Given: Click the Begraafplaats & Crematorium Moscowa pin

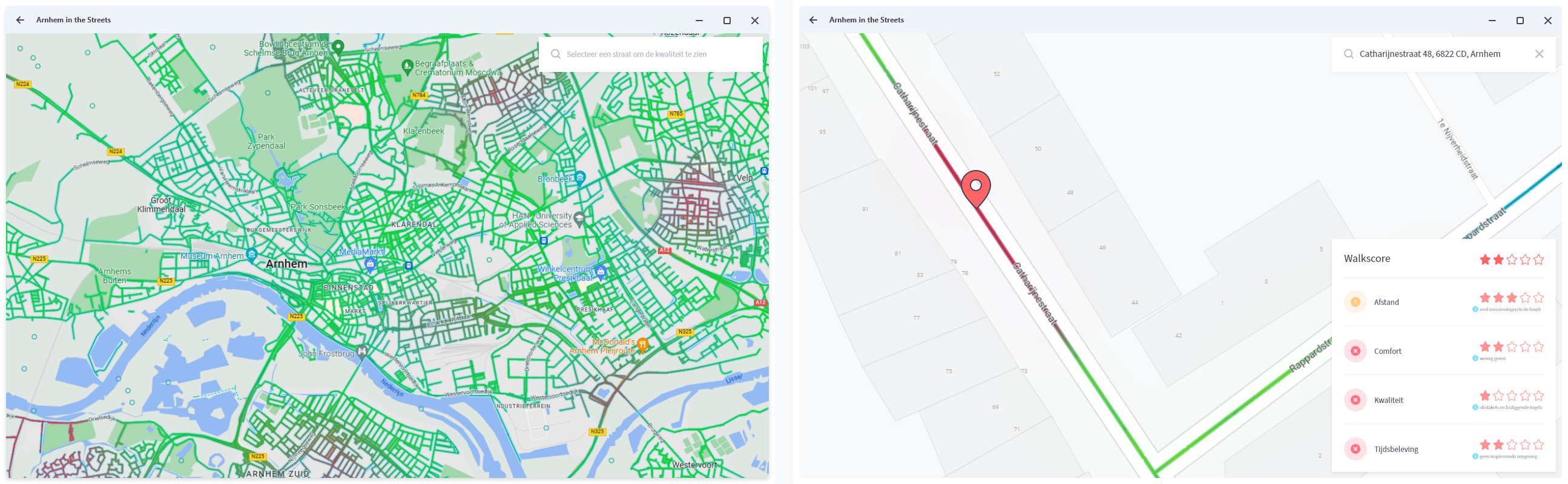Looking at the screenshot, I should pyautogui.click(x=407, y=67).
